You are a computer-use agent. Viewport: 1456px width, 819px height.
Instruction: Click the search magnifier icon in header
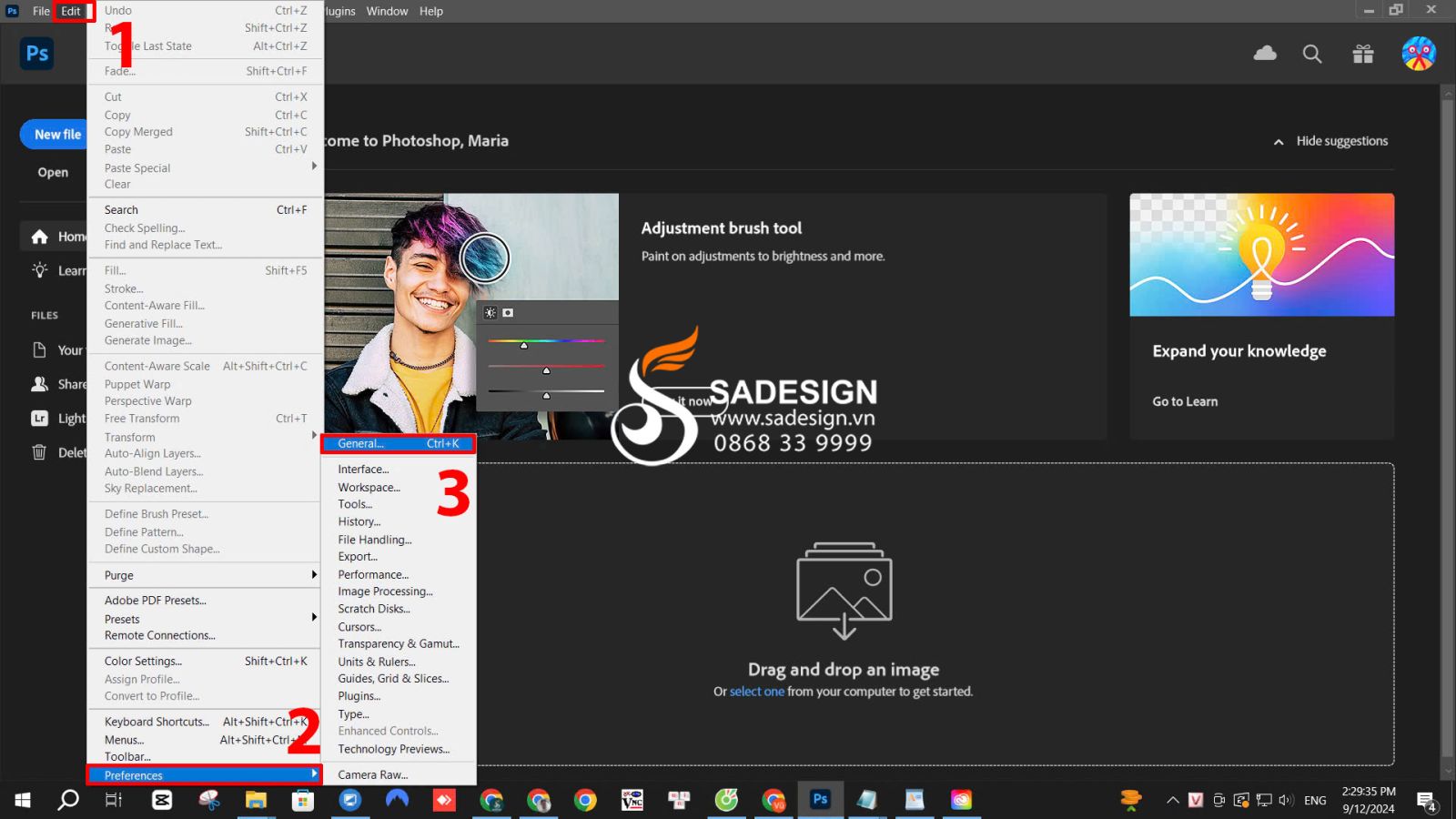1312,54
